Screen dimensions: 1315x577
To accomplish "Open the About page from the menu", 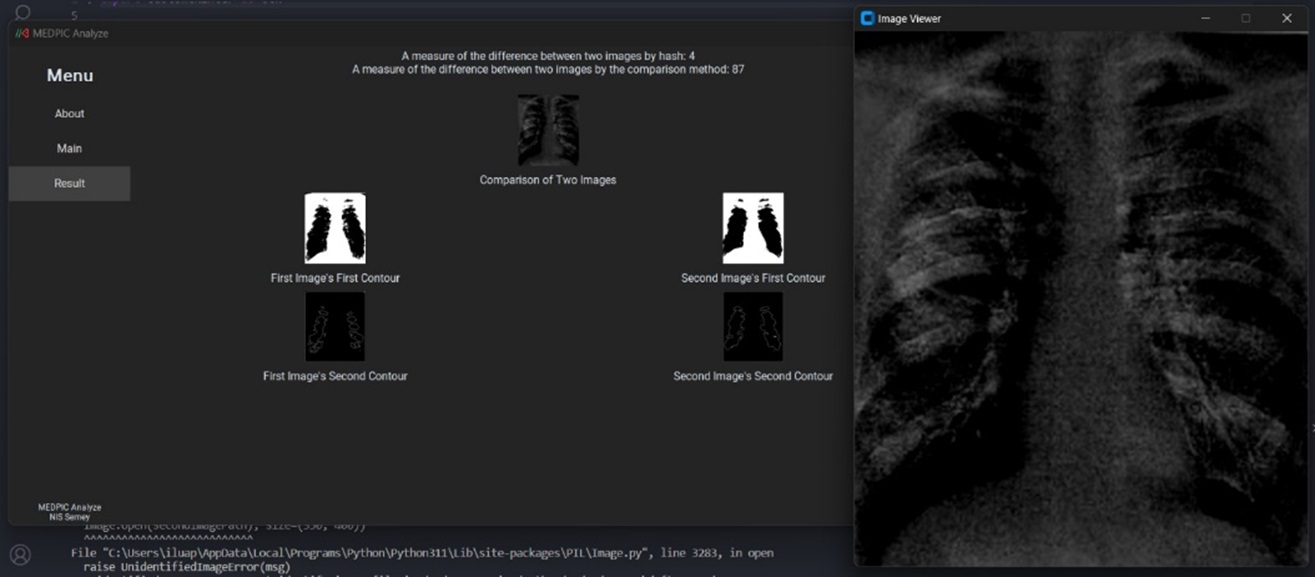I will click(x=69, y=114).
